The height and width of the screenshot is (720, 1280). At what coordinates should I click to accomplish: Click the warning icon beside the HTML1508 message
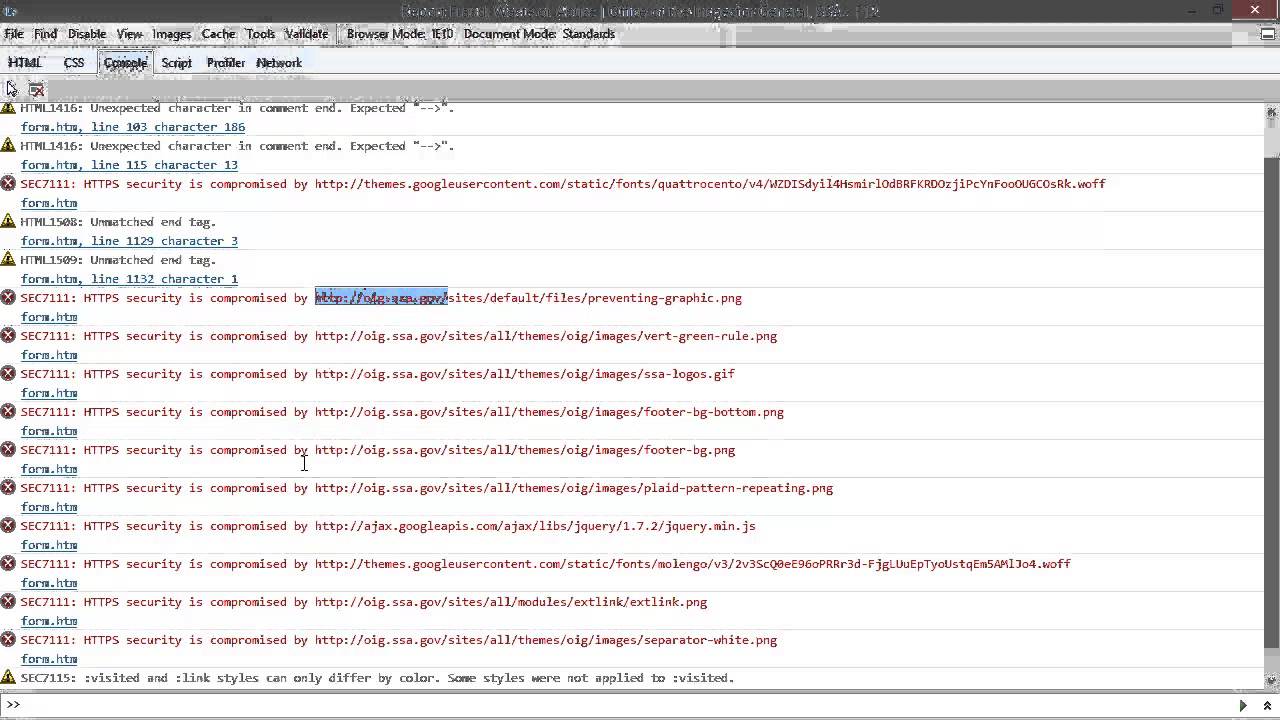tap(8, 222)
